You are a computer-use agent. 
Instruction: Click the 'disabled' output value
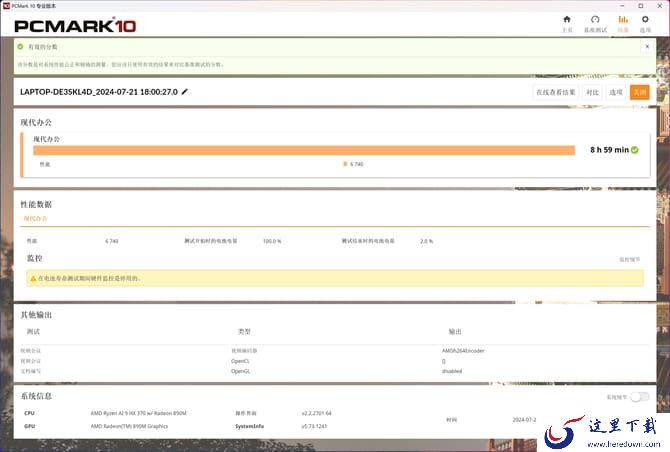(x=452, y=371)
